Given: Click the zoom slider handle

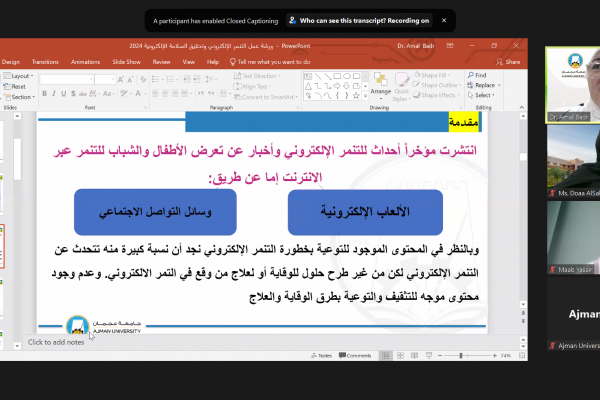Looking at the screenshot, I should click(x=461, y=356).
